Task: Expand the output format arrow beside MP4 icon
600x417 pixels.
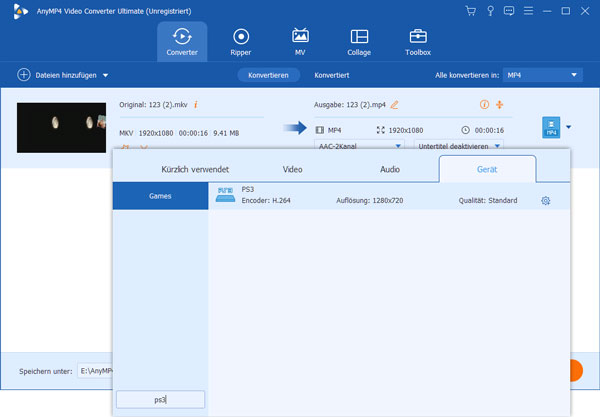Action: [x=569, y=127]
